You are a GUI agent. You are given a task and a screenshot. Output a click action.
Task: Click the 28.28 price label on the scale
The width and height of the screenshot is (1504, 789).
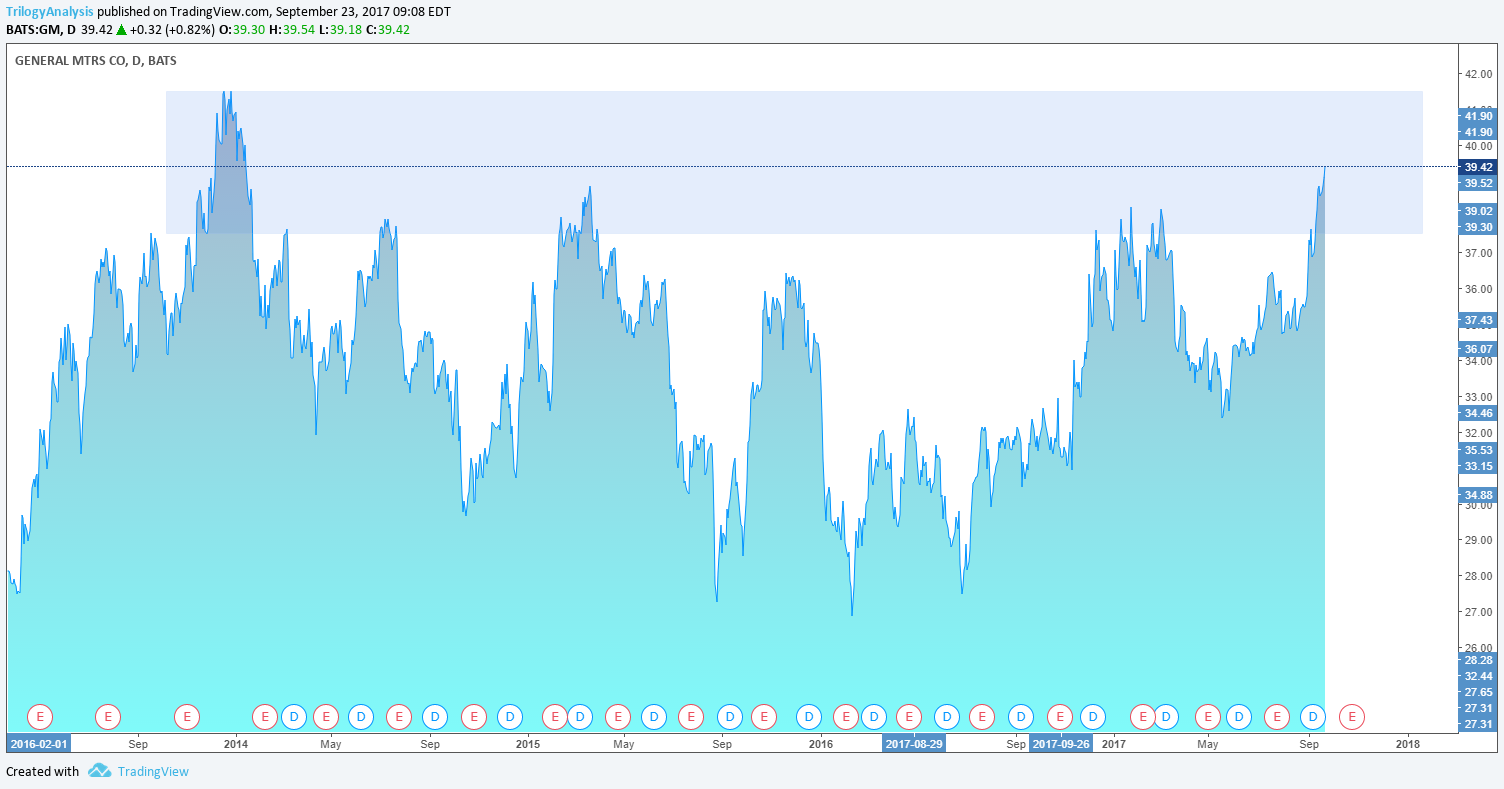coord(1478,660)
